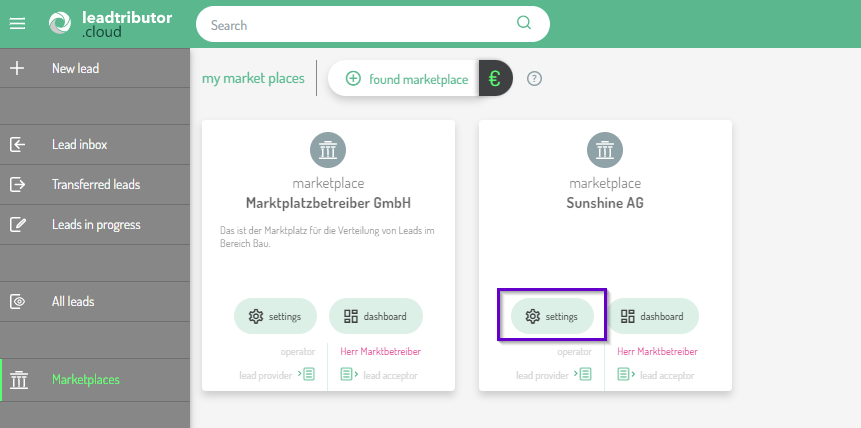Click Herr Marktbetreiber operator link on Sunshine AG
The image size is (861, 428).
point(657,352)
